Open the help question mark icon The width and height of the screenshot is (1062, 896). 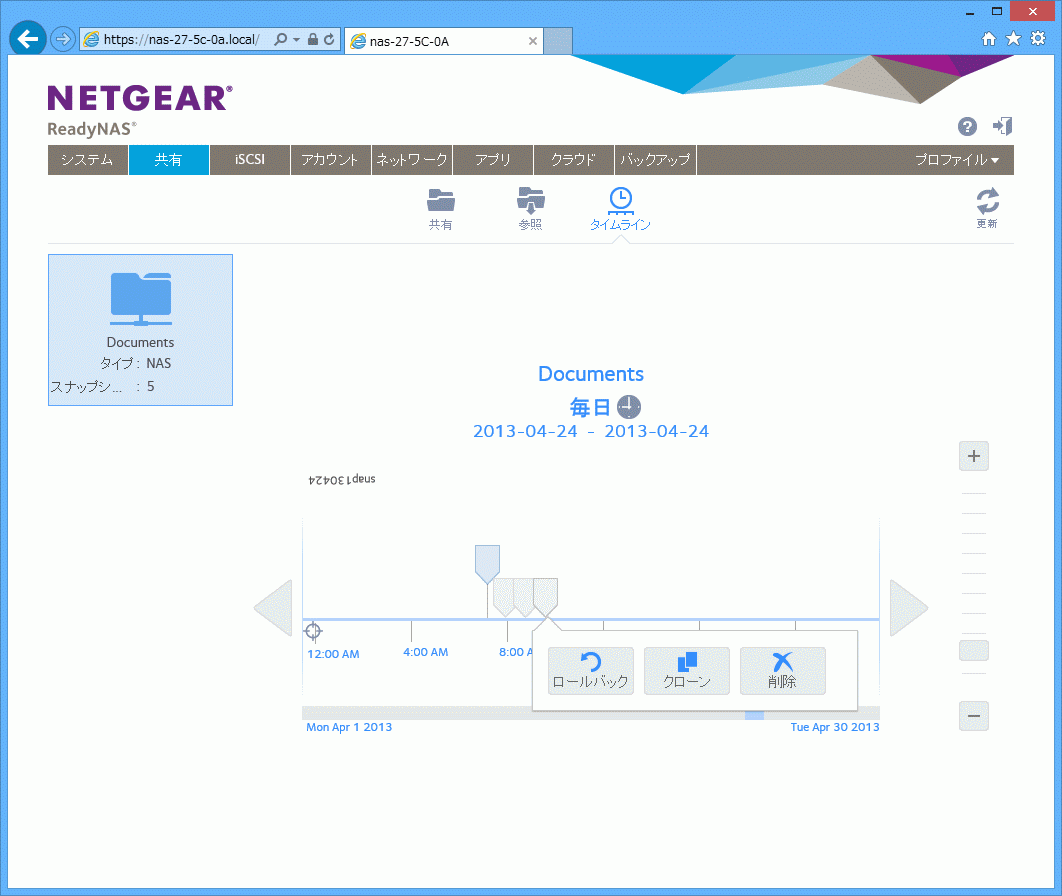pyautogui.click(x=967, y=126)
